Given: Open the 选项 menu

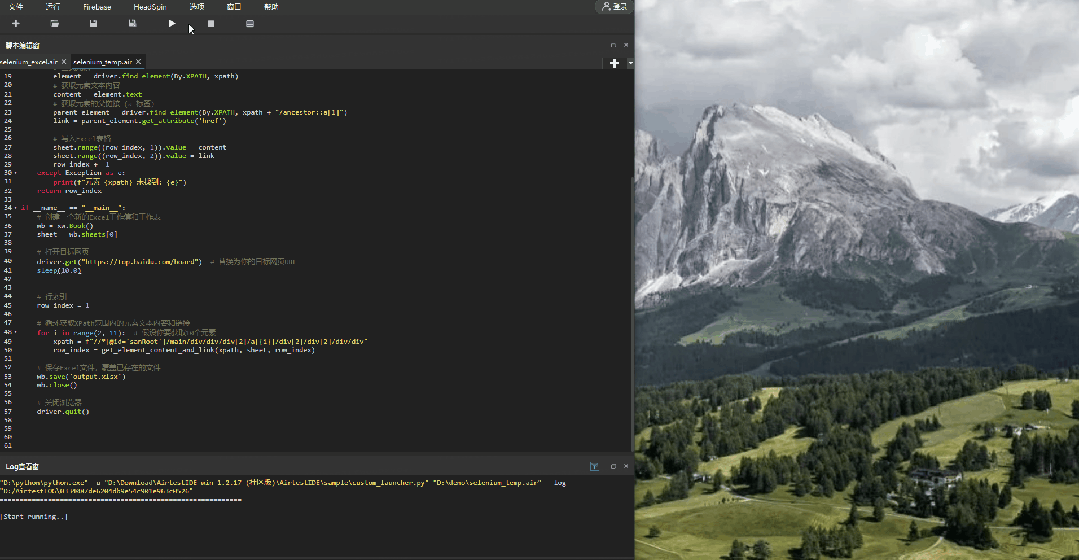Looking at the screenshot, I should coord(197,6).
